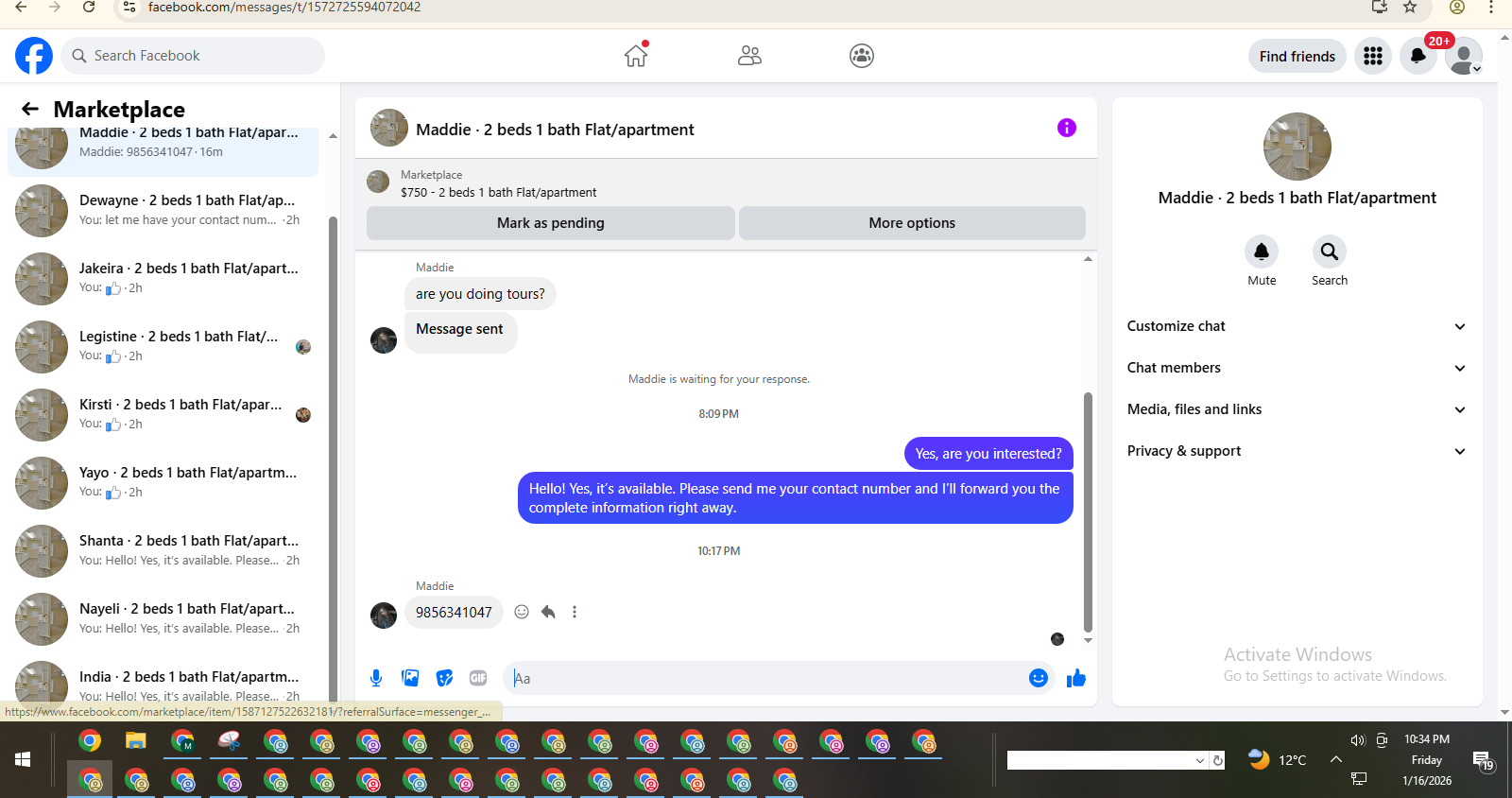The height and width of the screenshot is (798, 1512).
Task: Mute this Maddie conversation
Action: click(x=1262, y=252)
